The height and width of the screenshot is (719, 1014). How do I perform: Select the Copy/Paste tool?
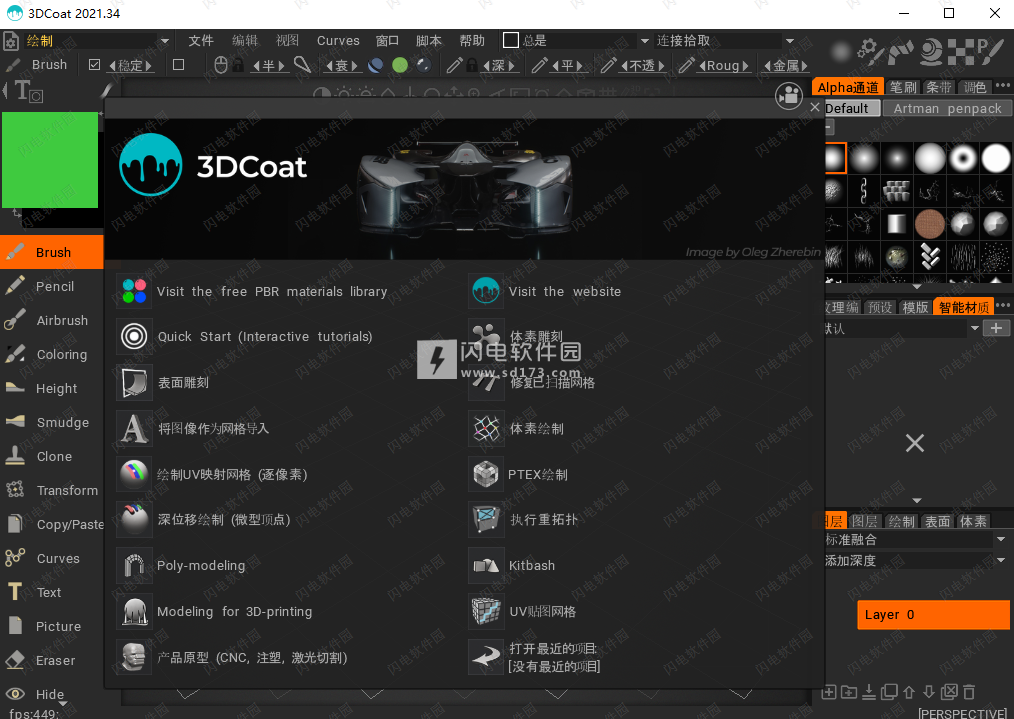pos(52,524)
